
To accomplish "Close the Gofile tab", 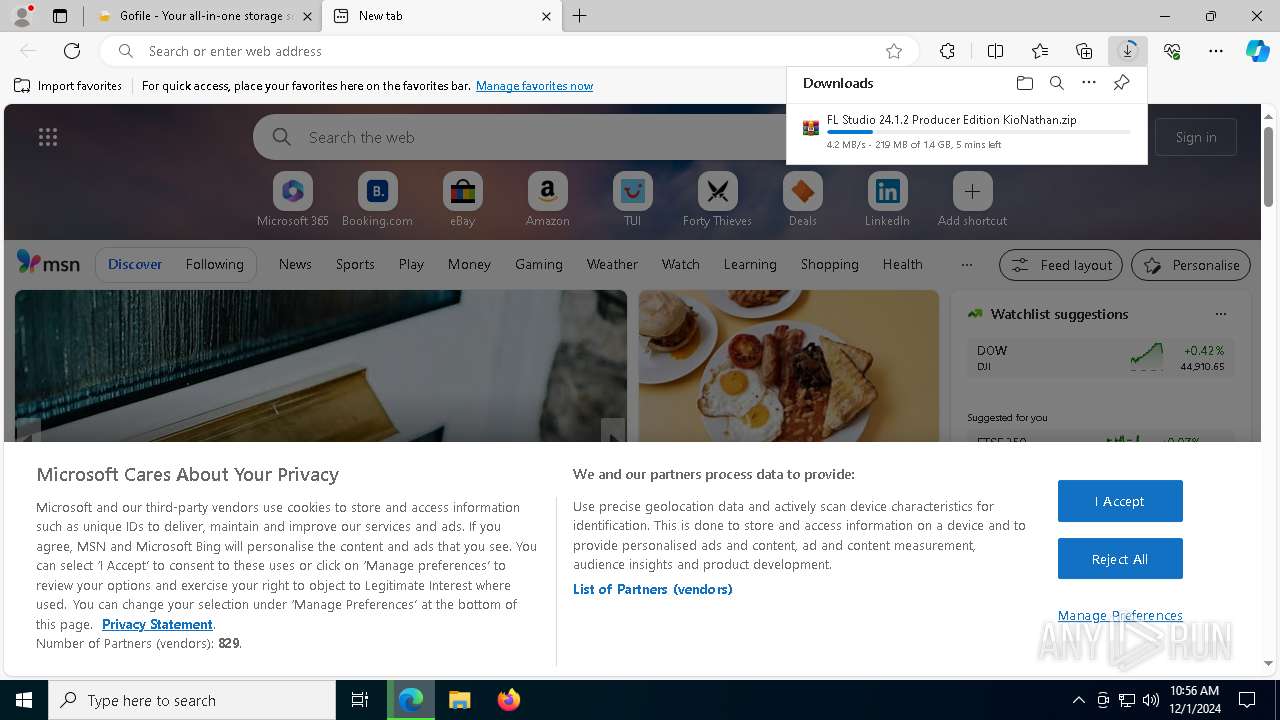I will pos(307,16).
